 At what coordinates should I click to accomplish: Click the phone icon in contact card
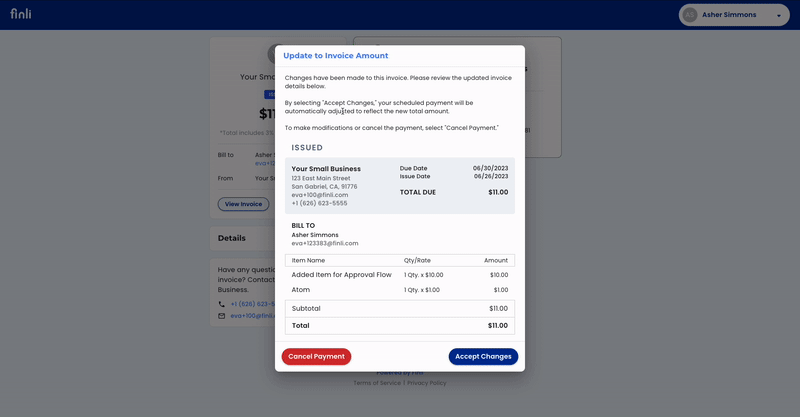(221, 304)
